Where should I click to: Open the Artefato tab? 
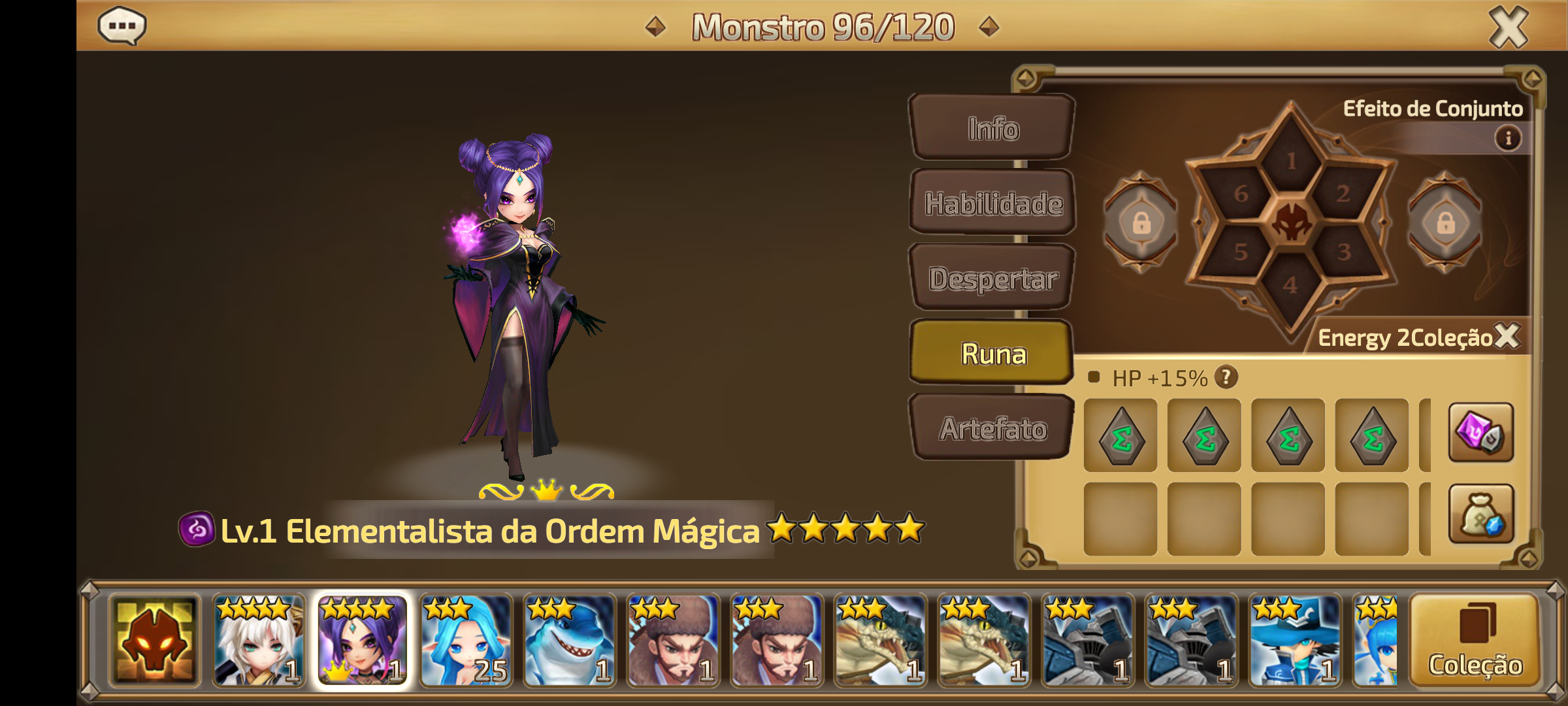pos(992,428)
